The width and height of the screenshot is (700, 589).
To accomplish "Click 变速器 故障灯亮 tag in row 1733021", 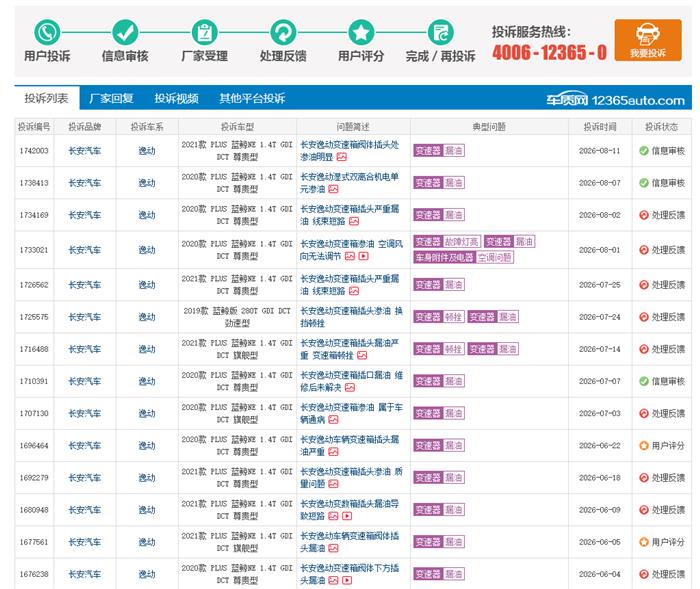I will click(447, 242).
